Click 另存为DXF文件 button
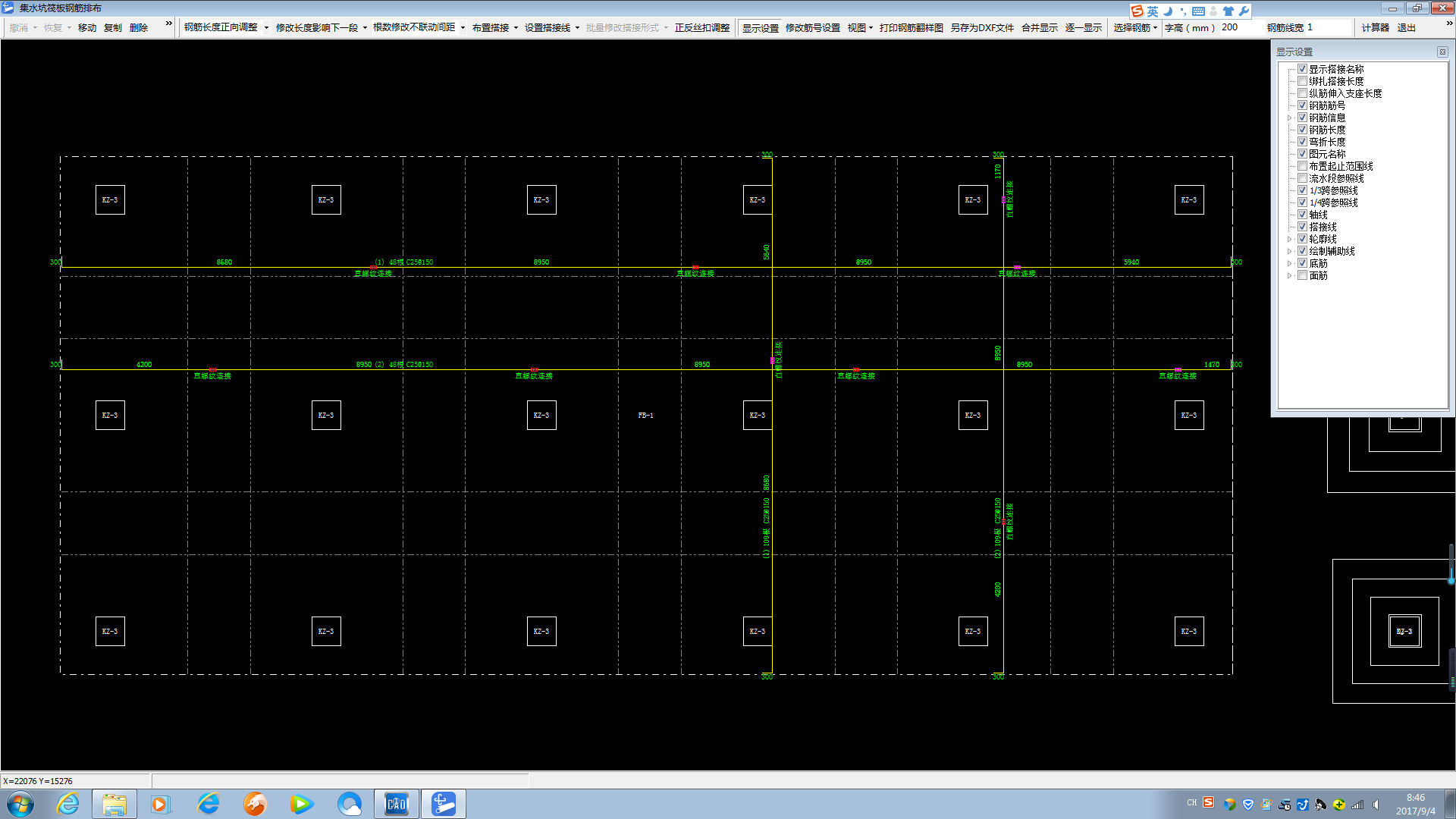The width and height of the screenshot is (1456, 819). pyautogui.click(x=982, y=27)
